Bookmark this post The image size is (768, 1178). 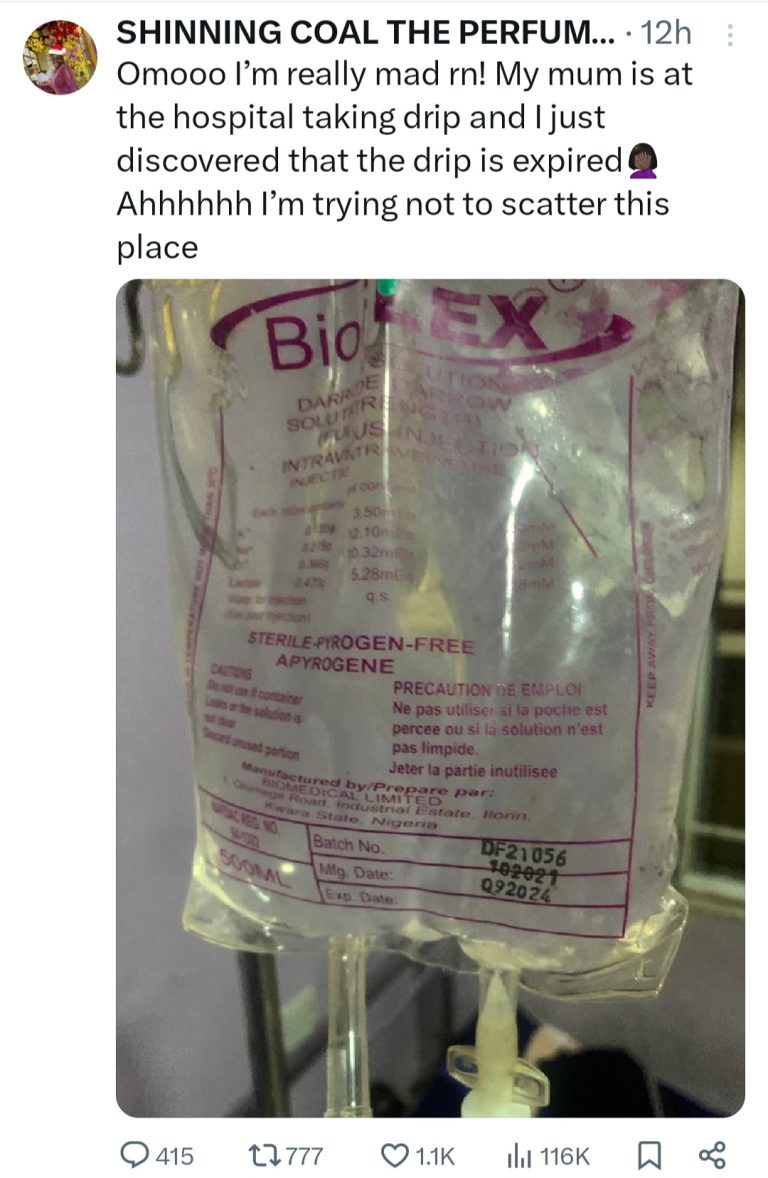tap(649, 1155)
